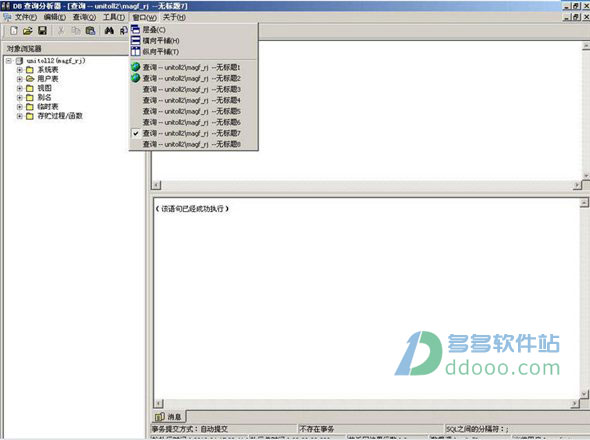Click the Save floppy disk icon
590x440 pixels.
coord(42,31)
